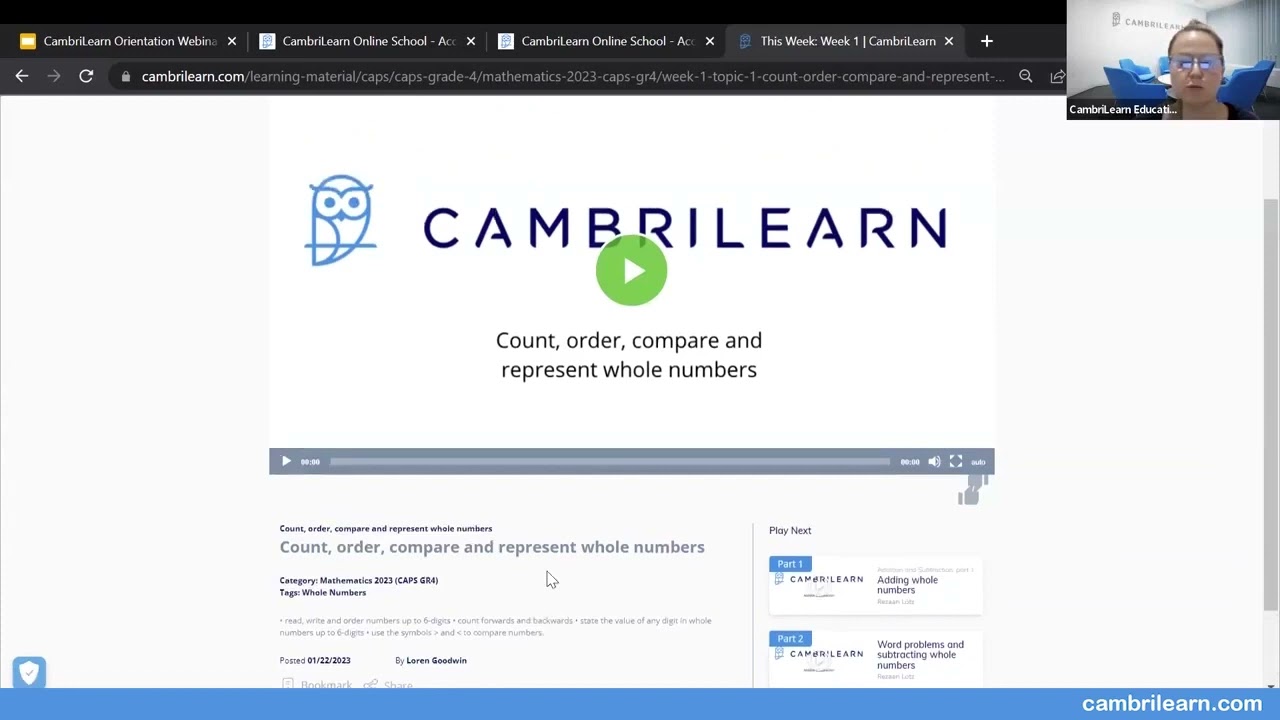Open the auto quality setting in the player
This screenshot has width=1280, height=720.
pyautogui.click(x=978, y=462)
